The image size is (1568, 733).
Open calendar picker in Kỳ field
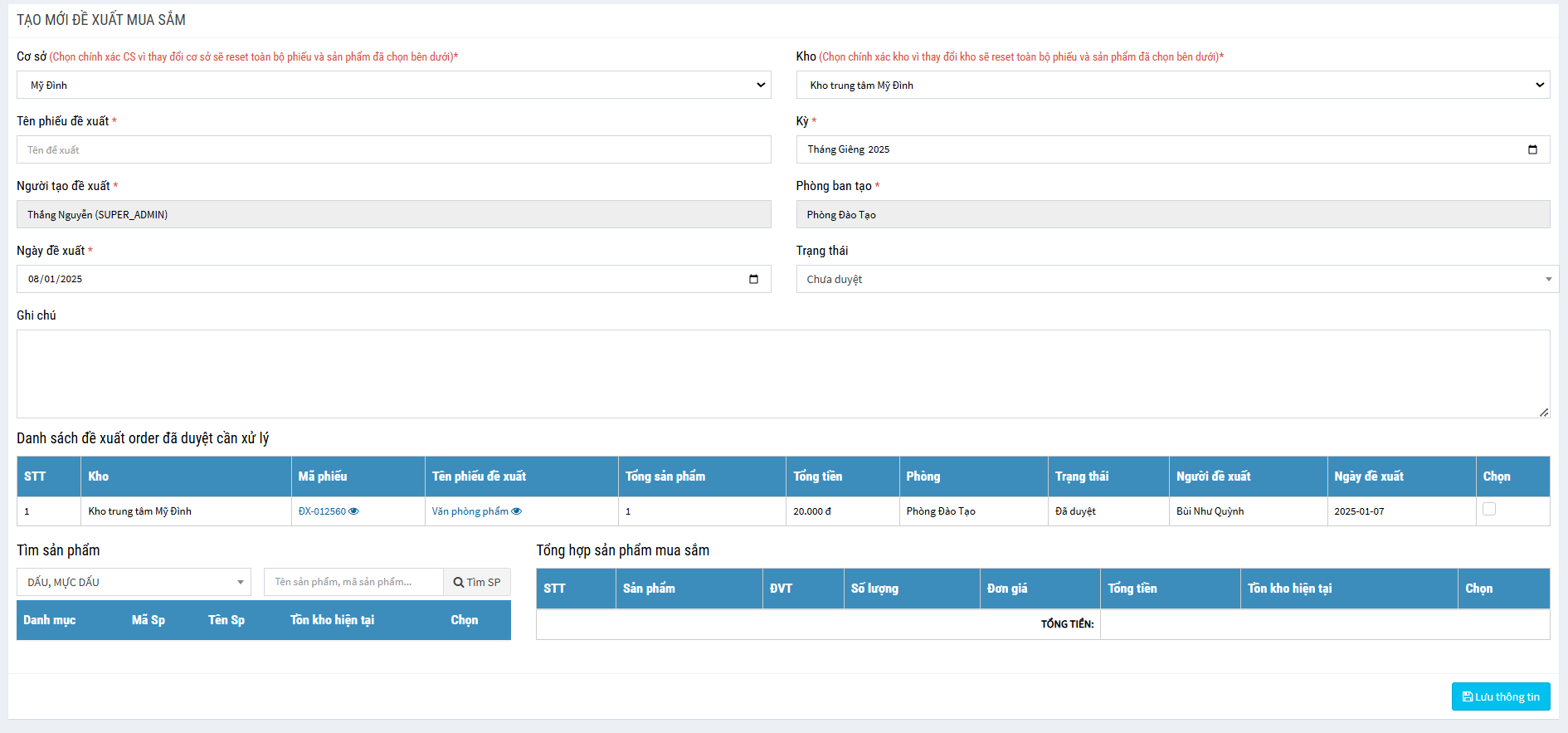click(1531, 149)
